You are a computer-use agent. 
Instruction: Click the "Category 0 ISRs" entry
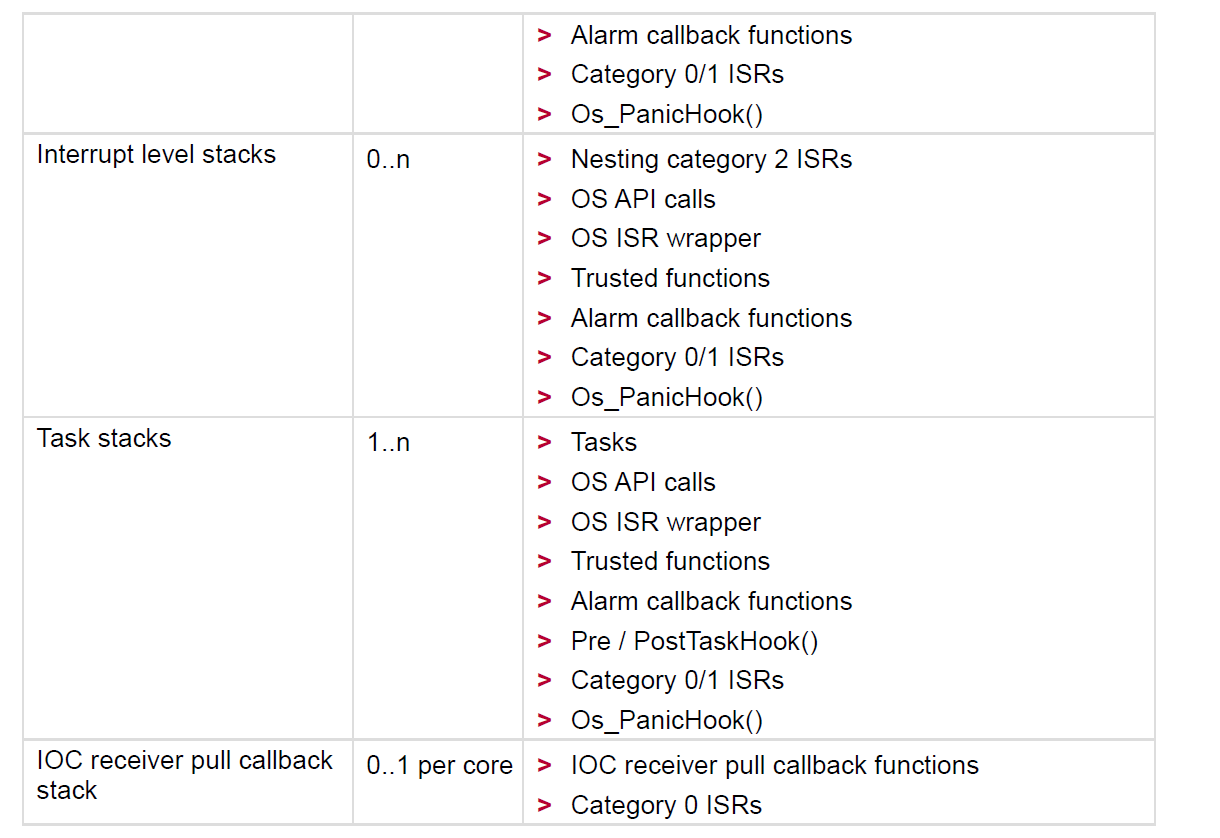666,805
